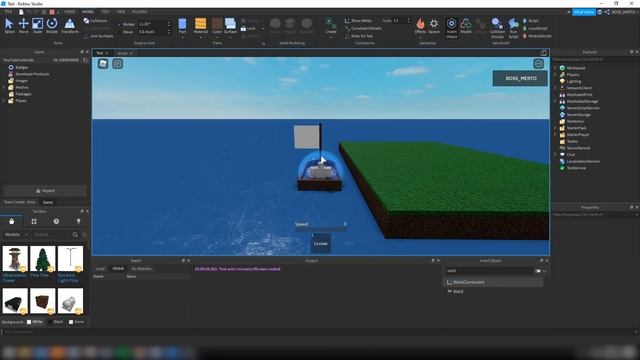Click the Toolbox search magnifier

pyautogui.click(x=75, y=235)
